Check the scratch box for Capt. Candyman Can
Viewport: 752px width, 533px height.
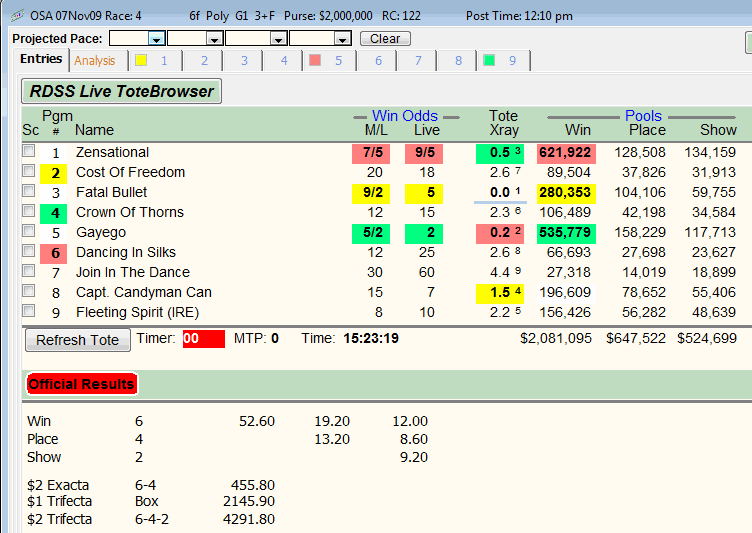[29, 291]
